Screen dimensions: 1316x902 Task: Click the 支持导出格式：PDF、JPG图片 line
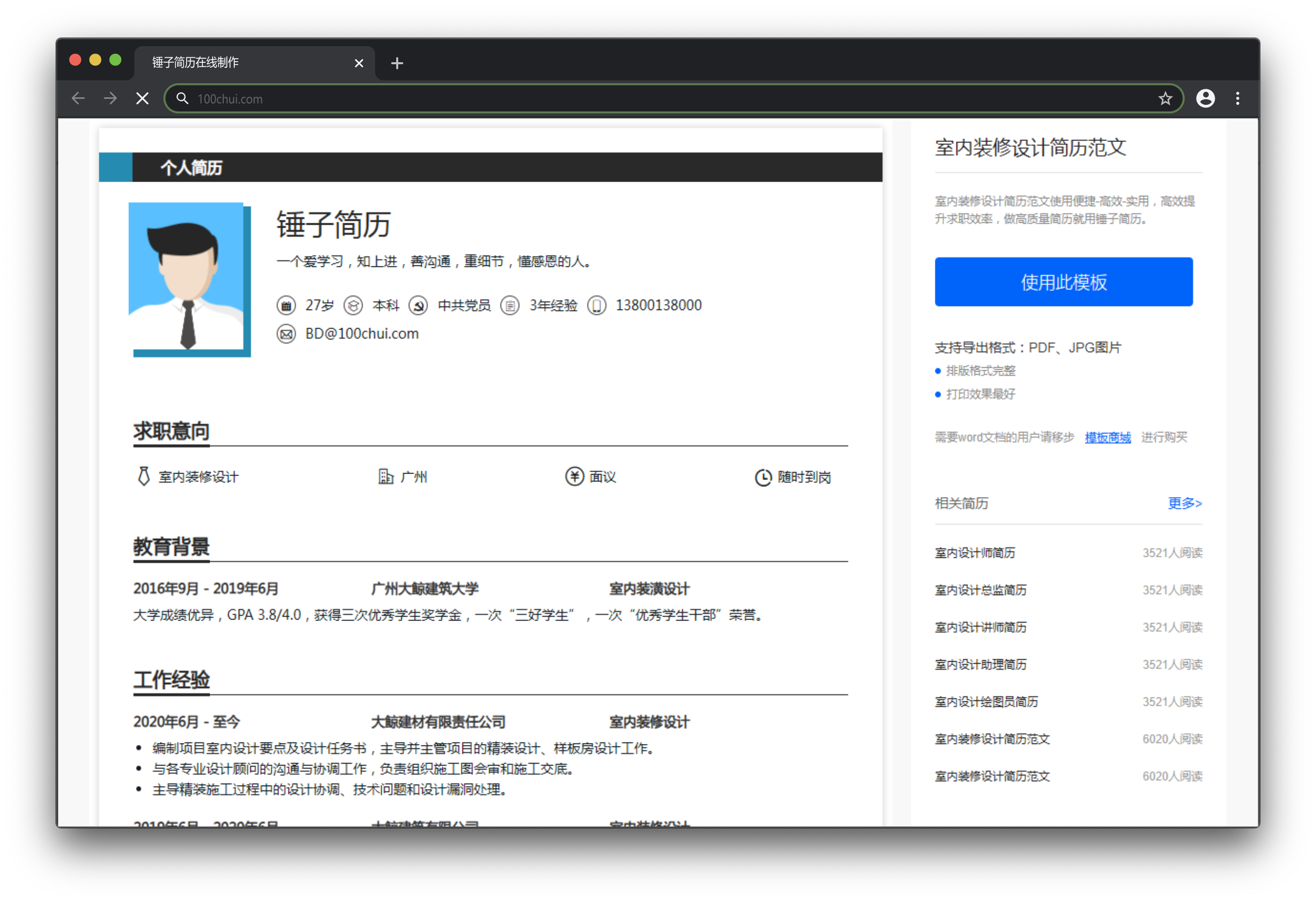[1028, 347]
